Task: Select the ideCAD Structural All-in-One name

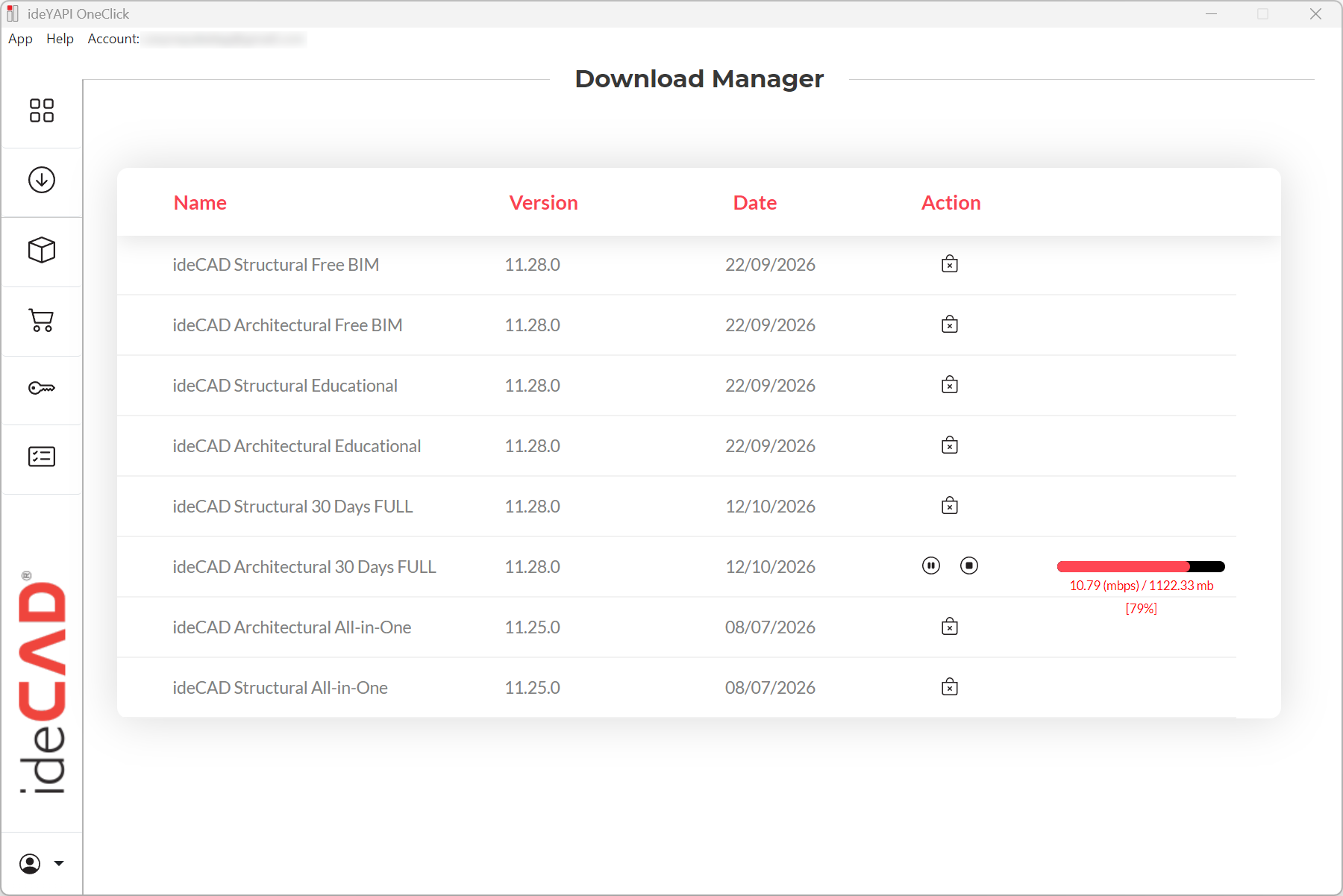Action: pos(280,688)
